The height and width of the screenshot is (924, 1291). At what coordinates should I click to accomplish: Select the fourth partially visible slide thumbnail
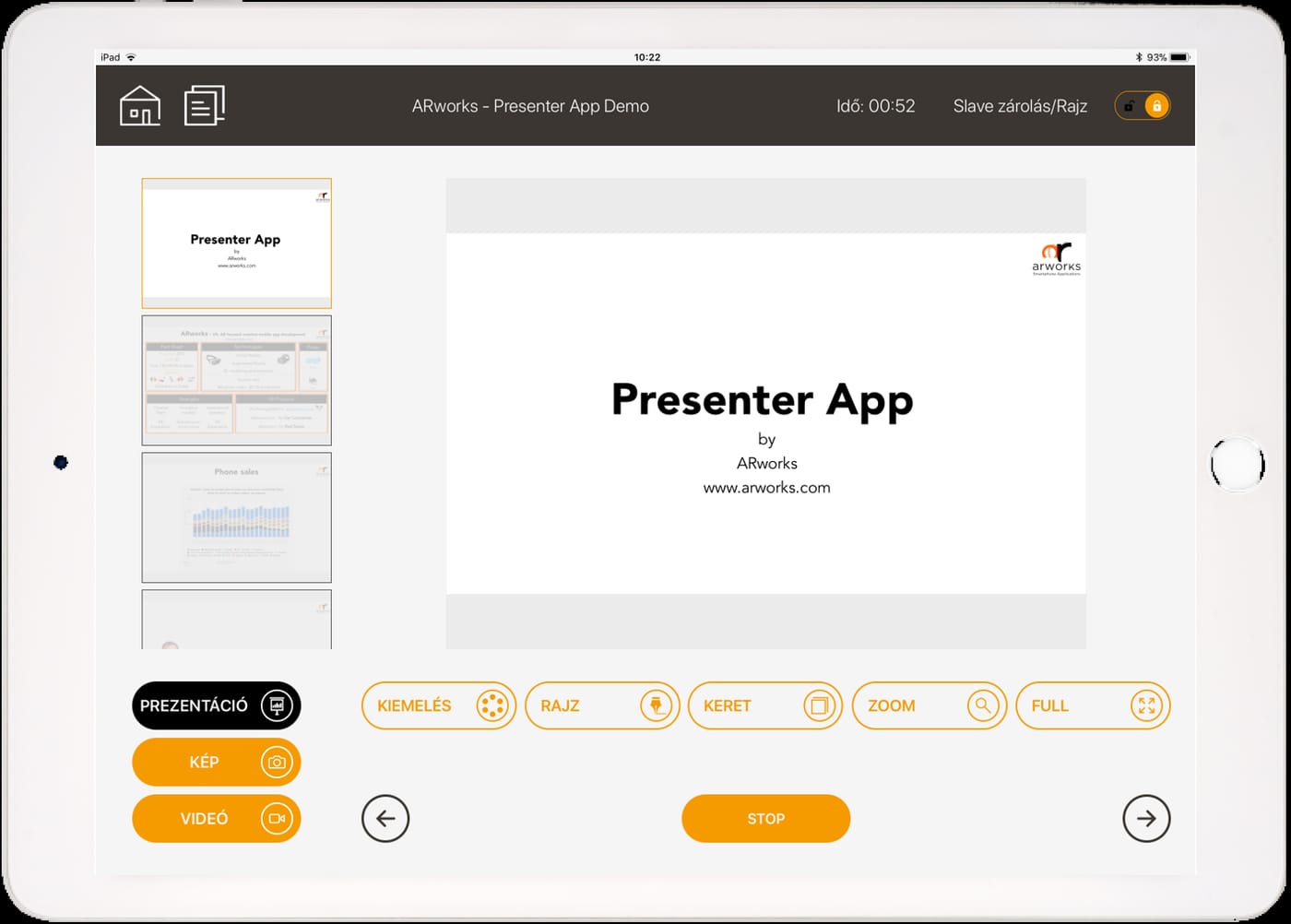click(x=236, y=620)
